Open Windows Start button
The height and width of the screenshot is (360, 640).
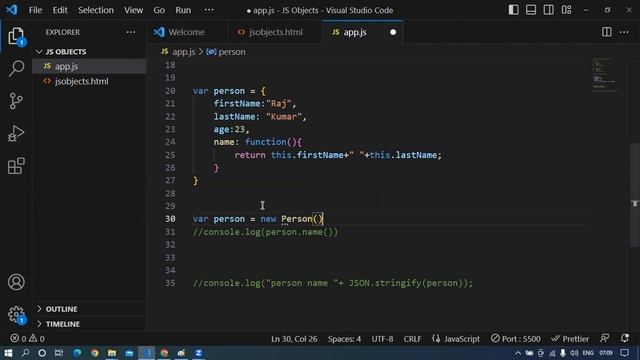[8, 353]
